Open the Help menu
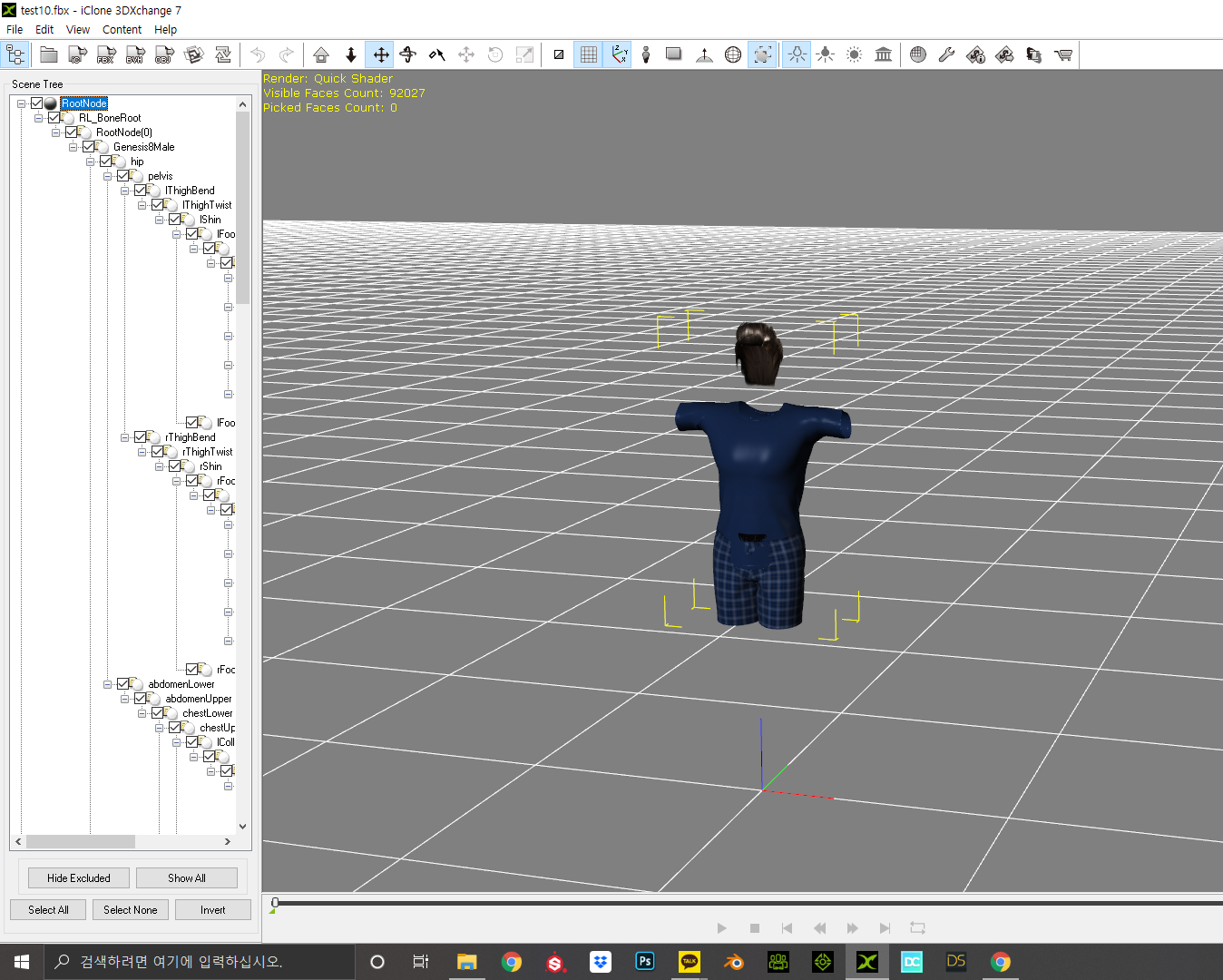Screen dimensions: 1223x980 (x=165, y=29)
